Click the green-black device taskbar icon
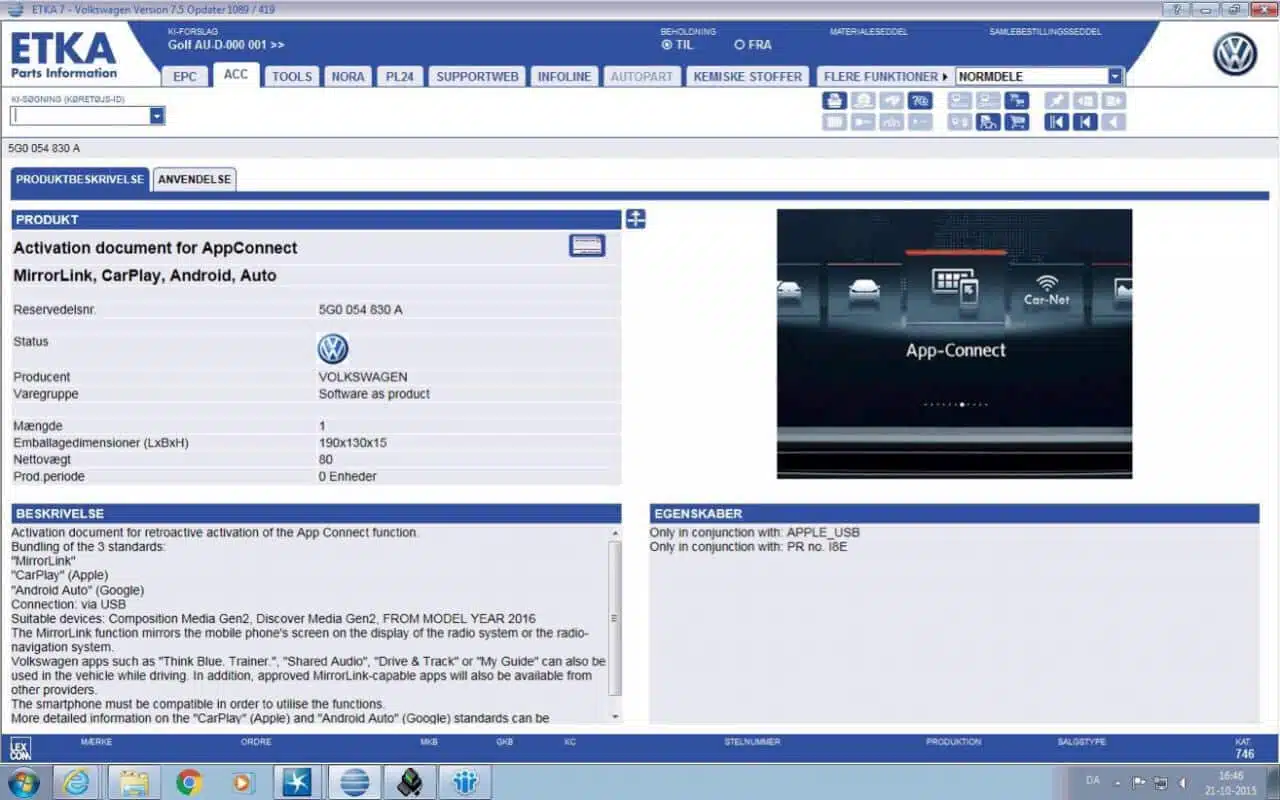The height and width of the screenshot is (800, 1280). point(409,782)
